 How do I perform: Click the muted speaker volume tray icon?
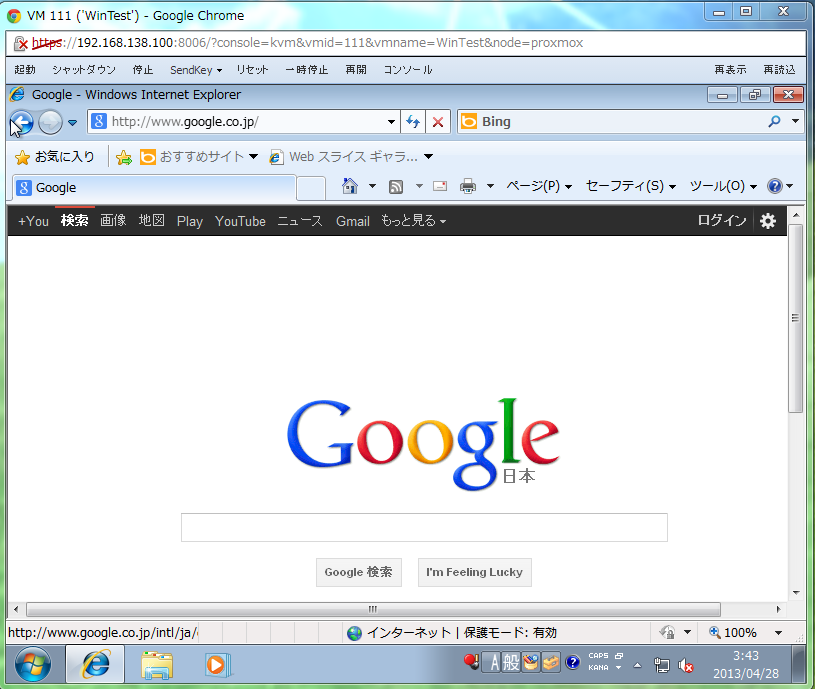pos(686,665)
